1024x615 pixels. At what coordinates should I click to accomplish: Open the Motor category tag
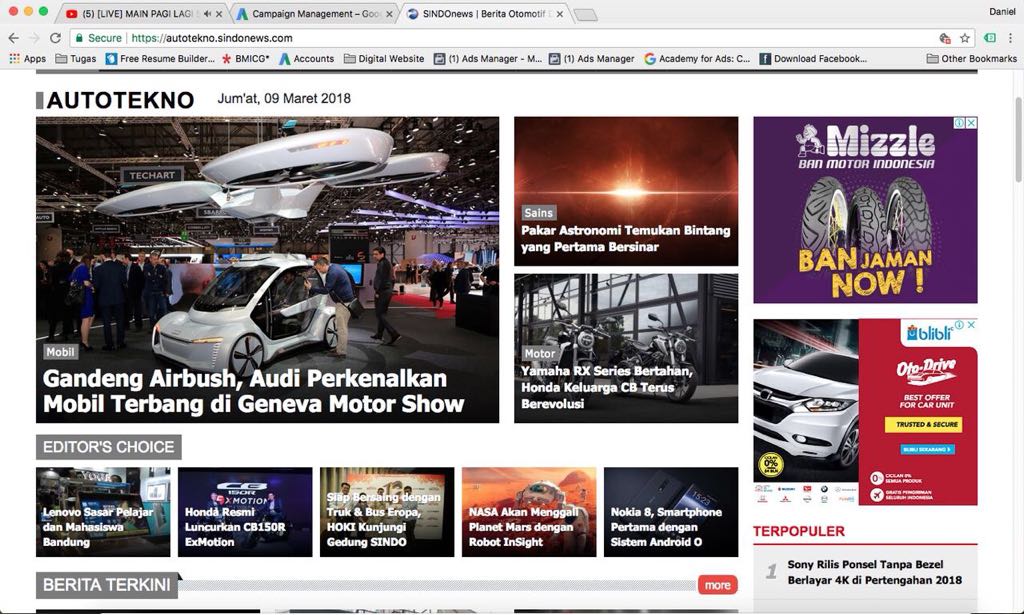click(539, 353)
